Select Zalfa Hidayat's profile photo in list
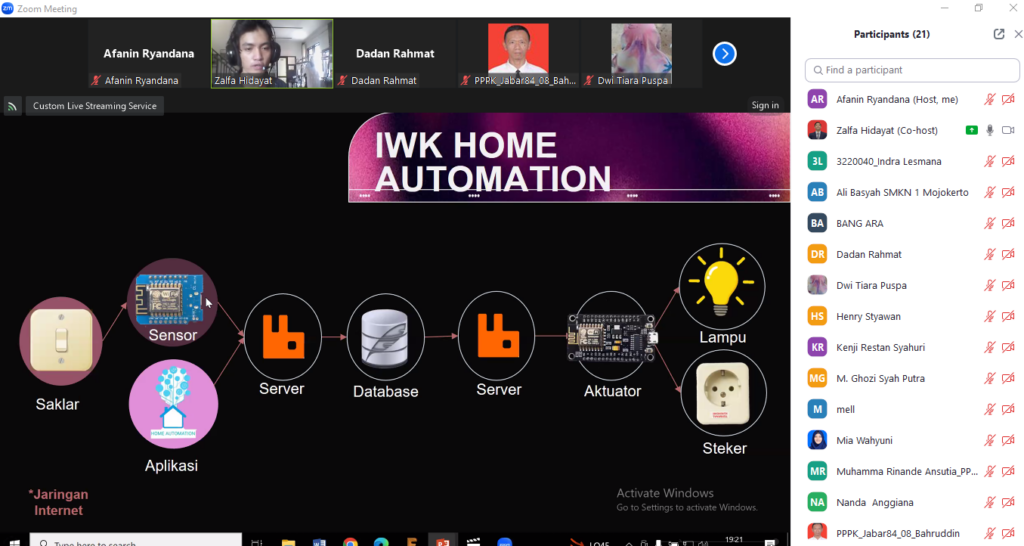 pos(817,130)
